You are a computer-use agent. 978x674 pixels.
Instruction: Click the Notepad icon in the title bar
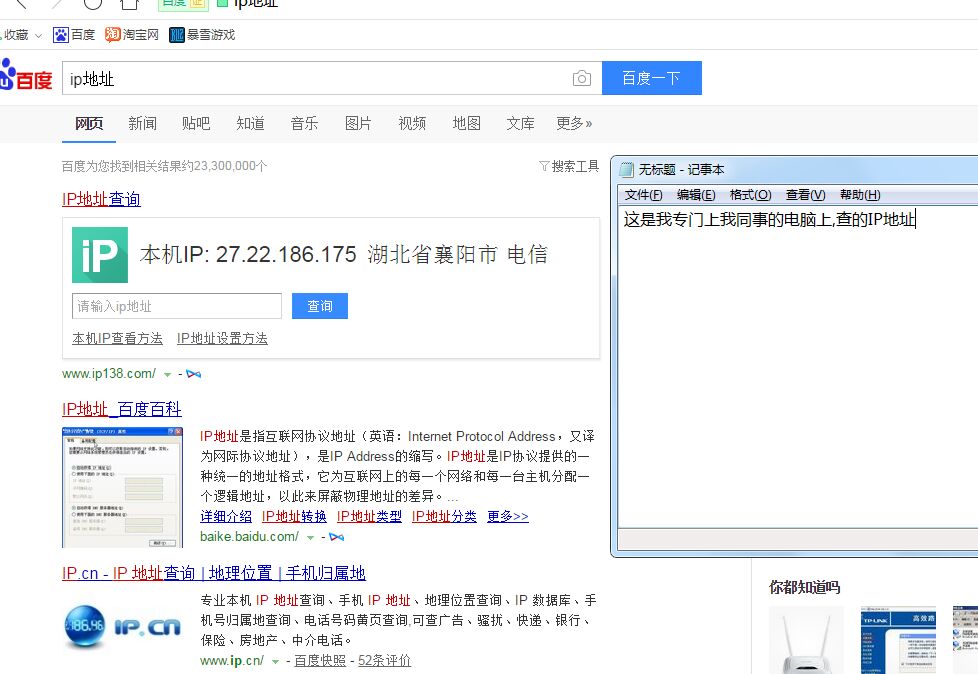(x=625, y=169)
